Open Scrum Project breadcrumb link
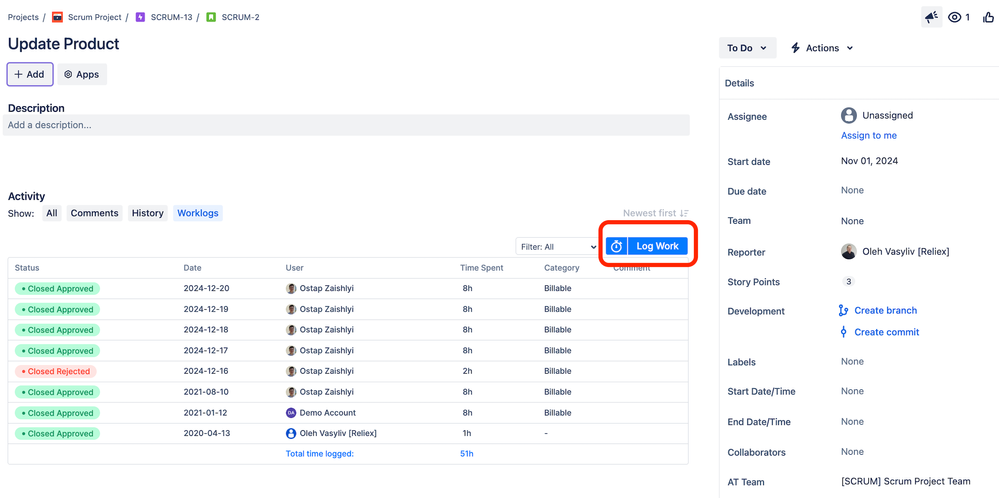 click(x=94, y=17)
